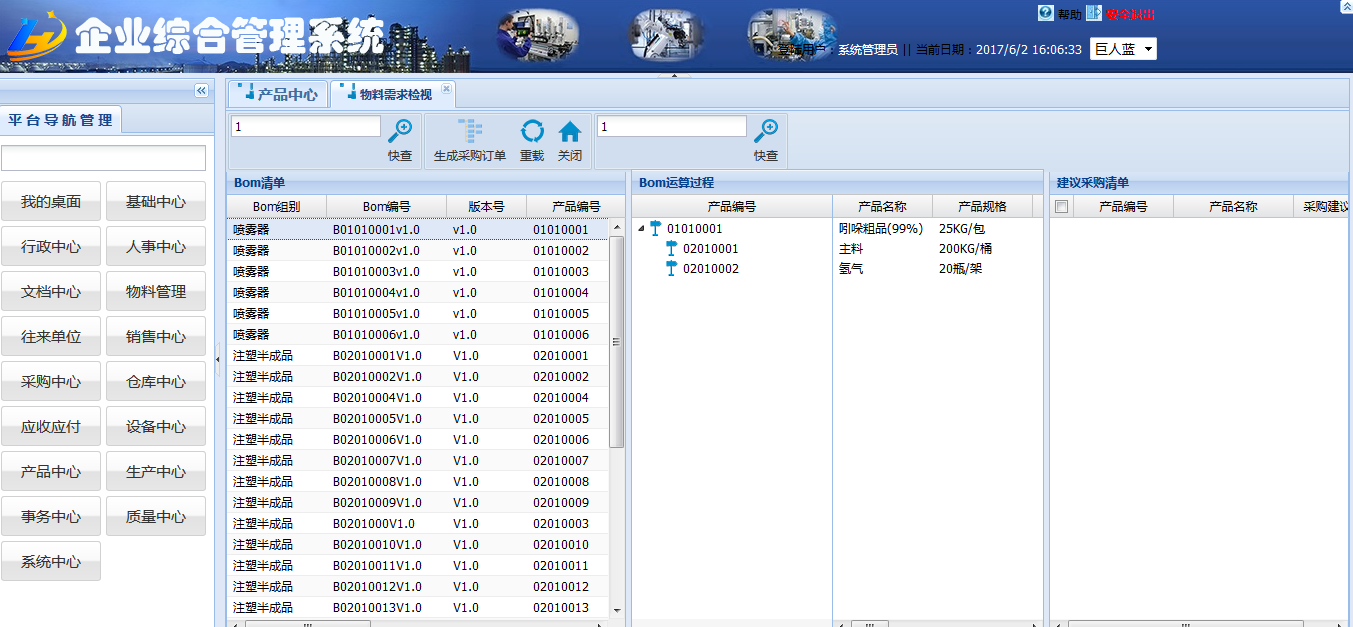Click the 关闭 home icon

tap(570, 132)
